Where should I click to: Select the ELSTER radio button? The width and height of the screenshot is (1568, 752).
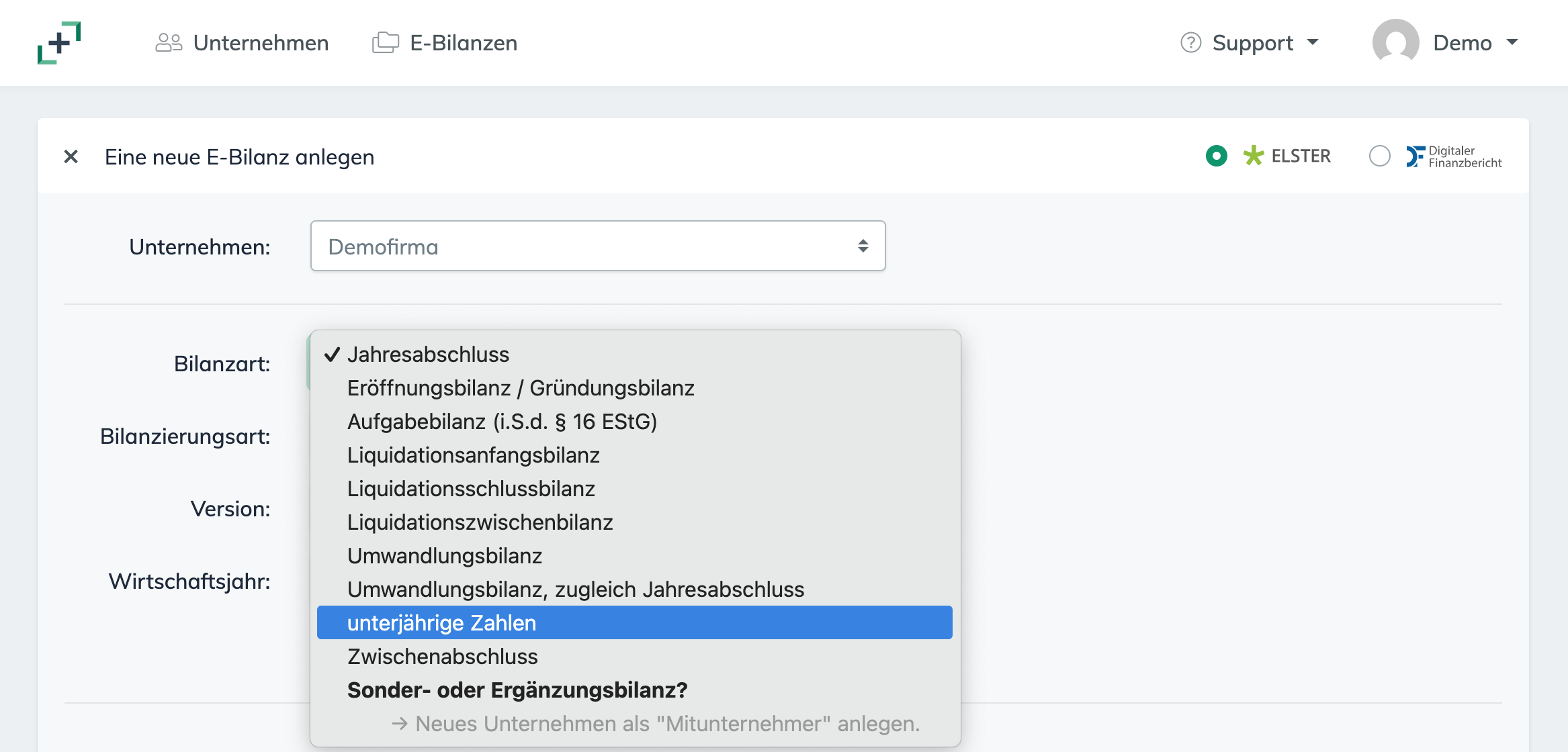(x=1217, y=156)
